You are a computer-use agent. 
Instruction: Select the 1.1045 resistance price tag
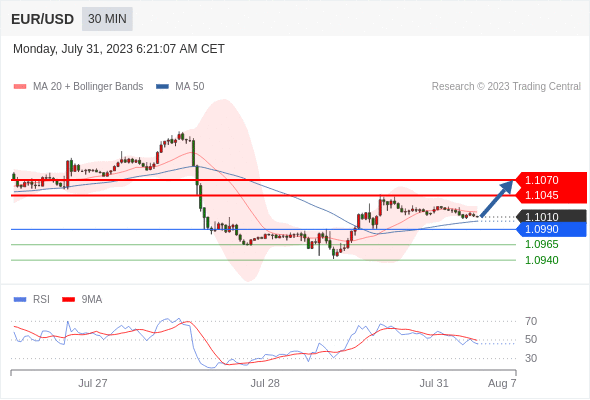coord(551,195)
